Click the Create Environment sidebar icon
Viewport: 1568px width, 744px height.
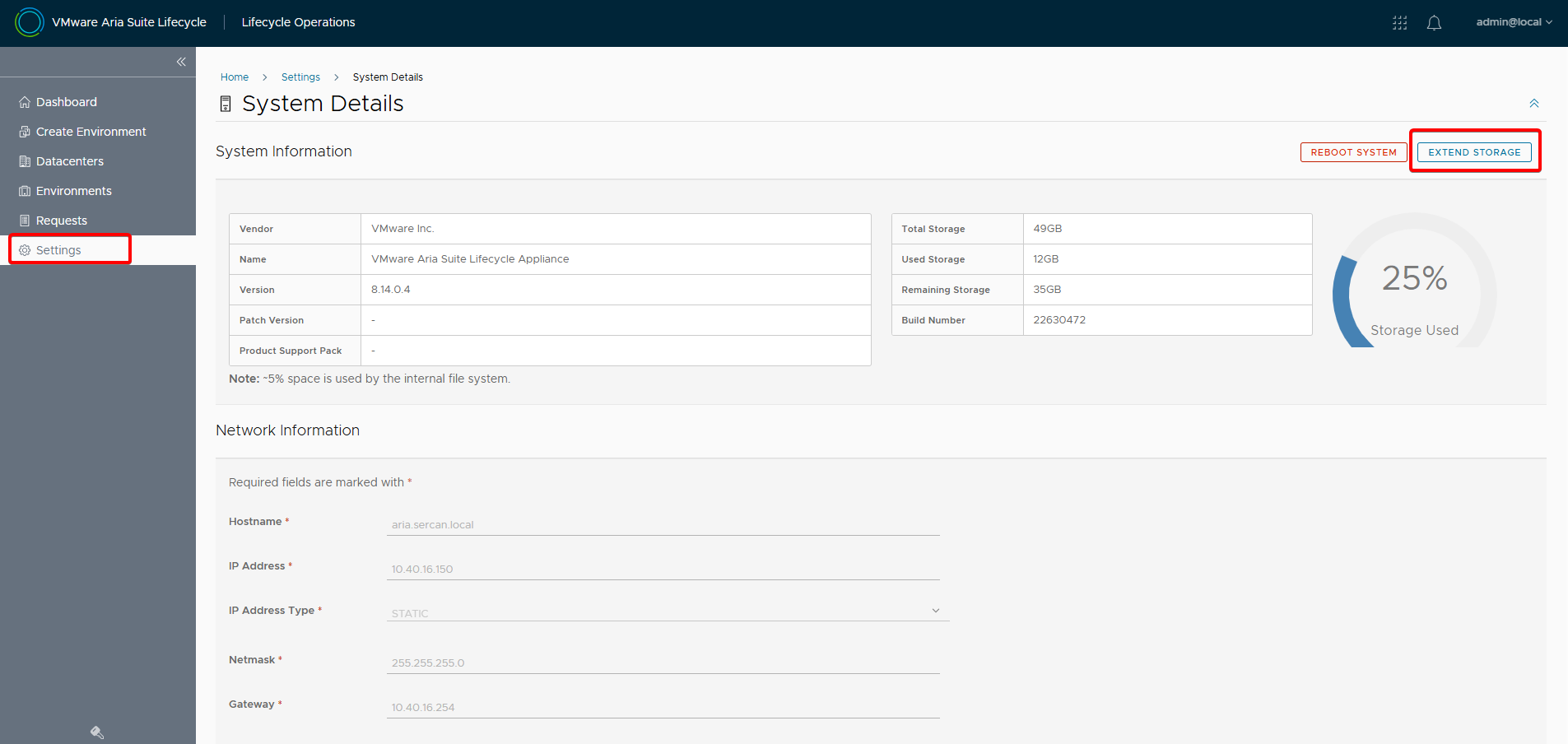coord(25,132)
